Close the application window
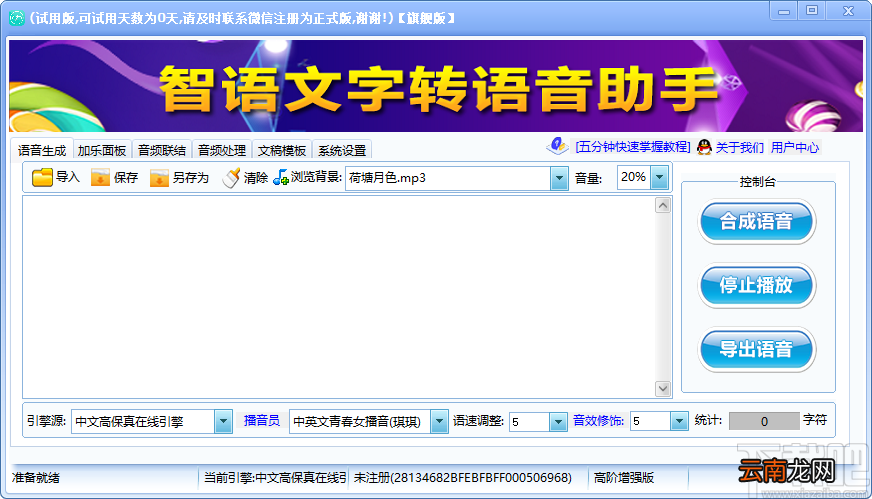This screenshot has width=872, height=499. 848,11
